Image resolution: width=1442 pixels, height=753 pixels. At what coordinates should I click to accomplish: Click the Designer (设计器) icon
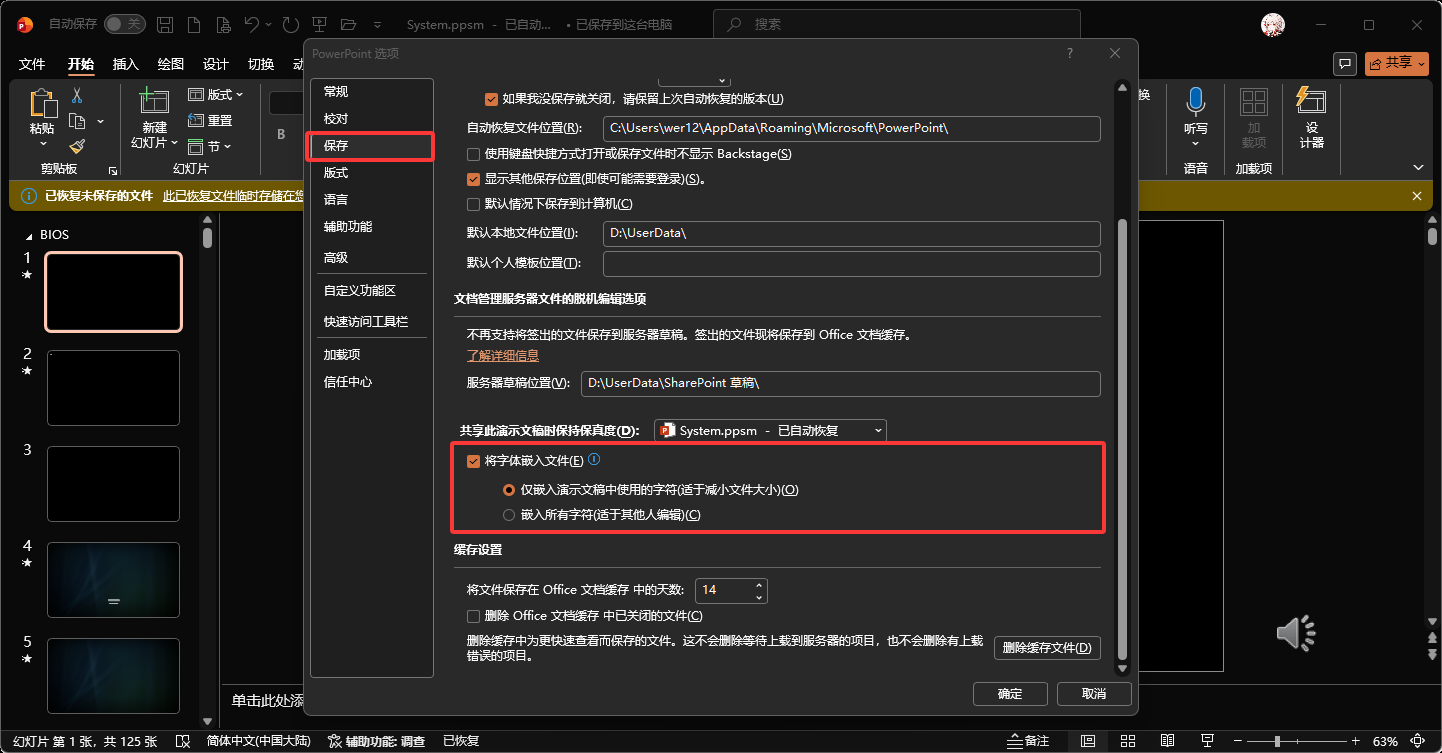tap(1311, 101)
